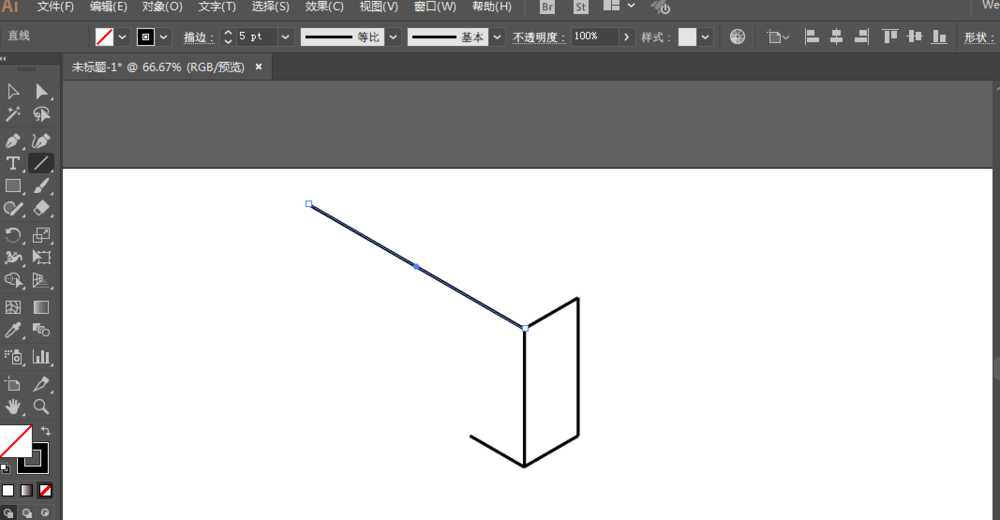Choose the Rotate tool
1000x520 pixels.
click(x=13, y=235)
